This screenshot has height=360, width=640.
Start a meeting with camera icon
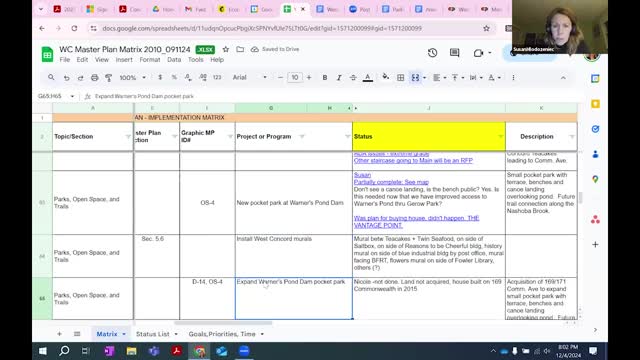478,53
